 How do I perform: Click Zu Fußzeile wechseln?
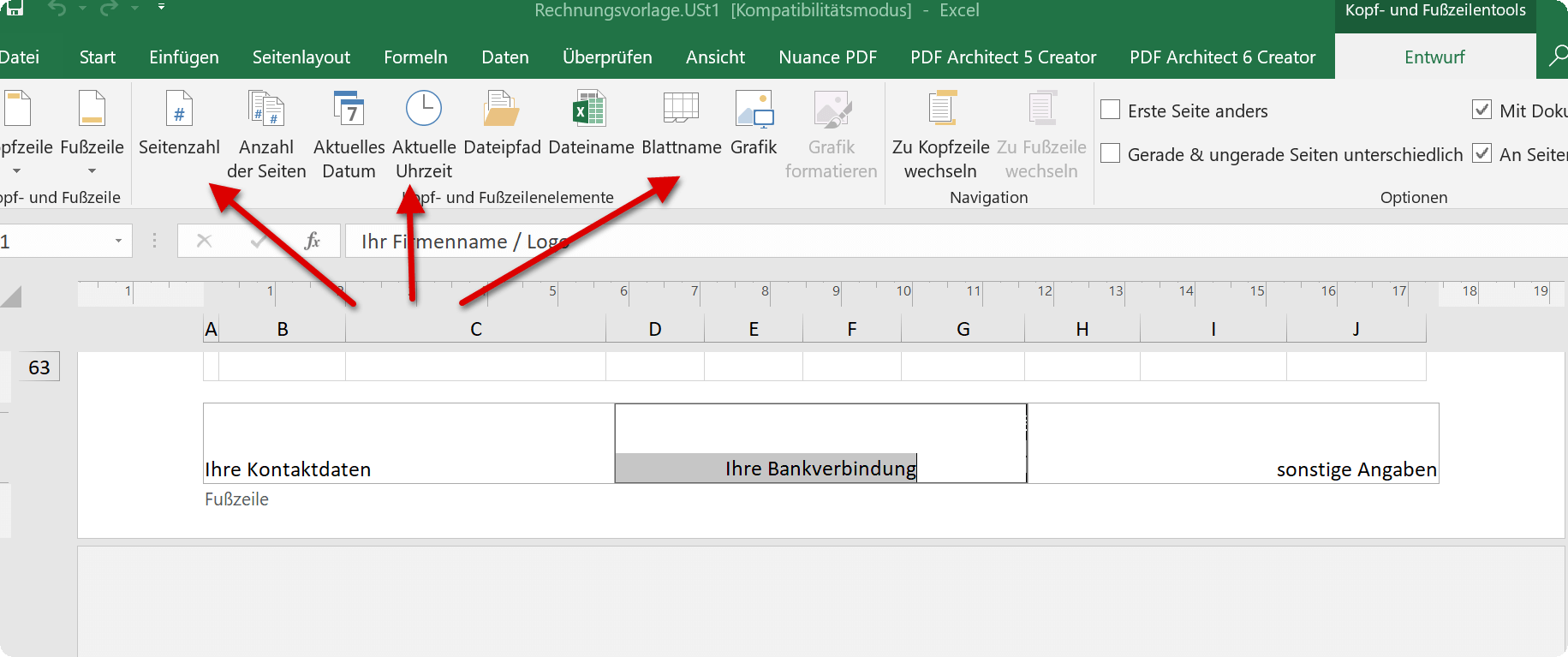(x=1041, y=135)
